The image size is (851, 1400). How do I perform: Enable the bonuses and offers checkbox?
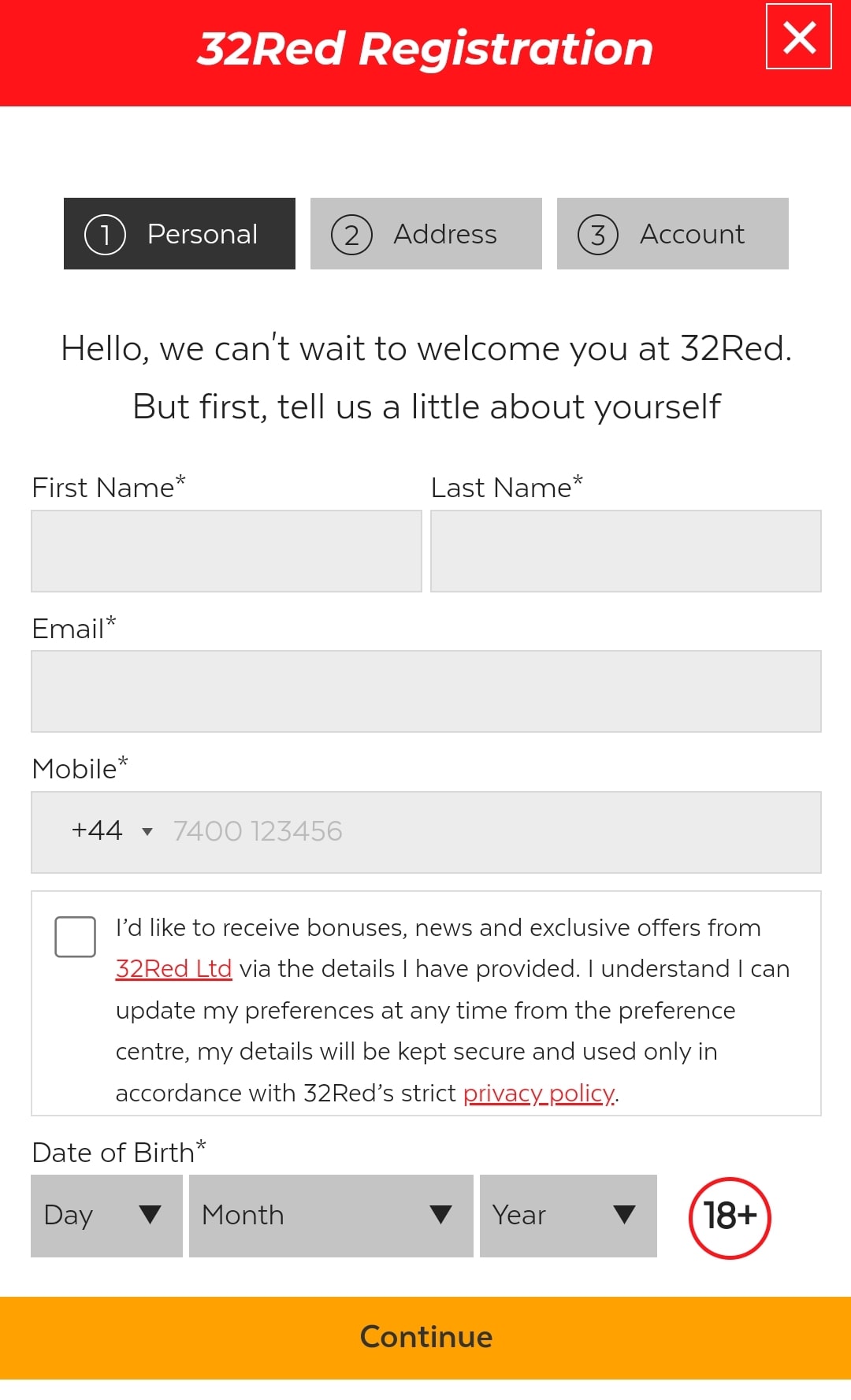[x=76, y=937]
